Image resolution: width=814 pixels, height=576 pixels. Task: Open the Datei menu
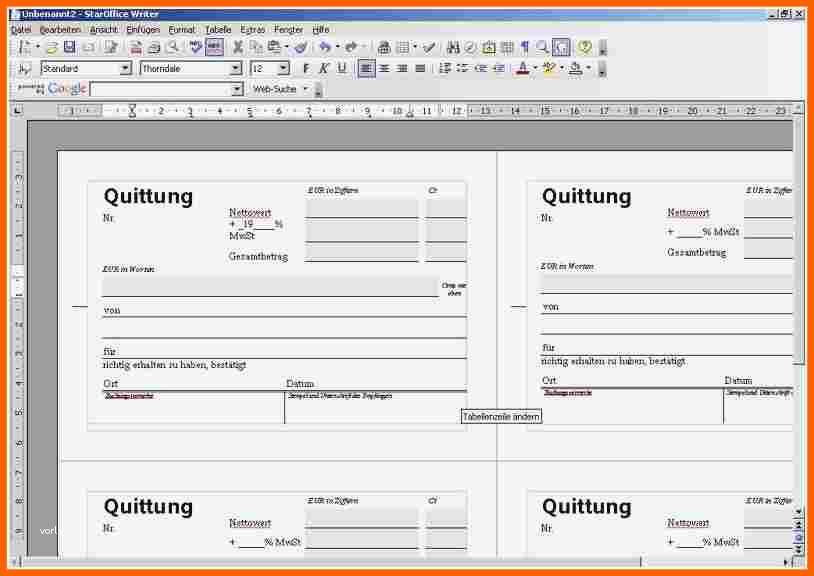[21, 30]
